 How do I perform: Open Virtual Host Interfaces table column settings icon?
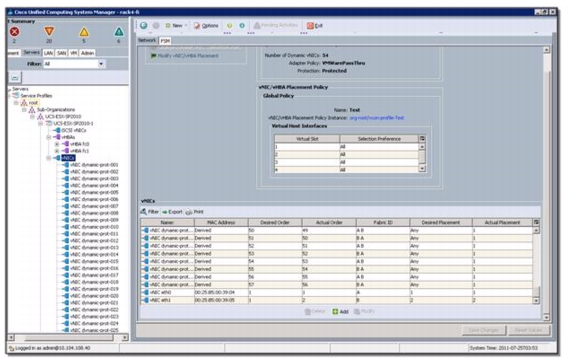pyautogui.click(x=422, y=138)
